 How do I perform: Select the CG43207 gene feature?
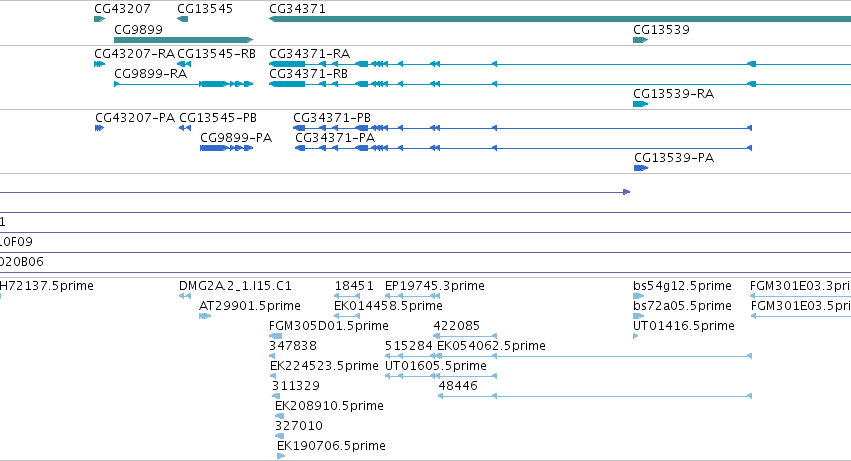(x=99, y=19)
